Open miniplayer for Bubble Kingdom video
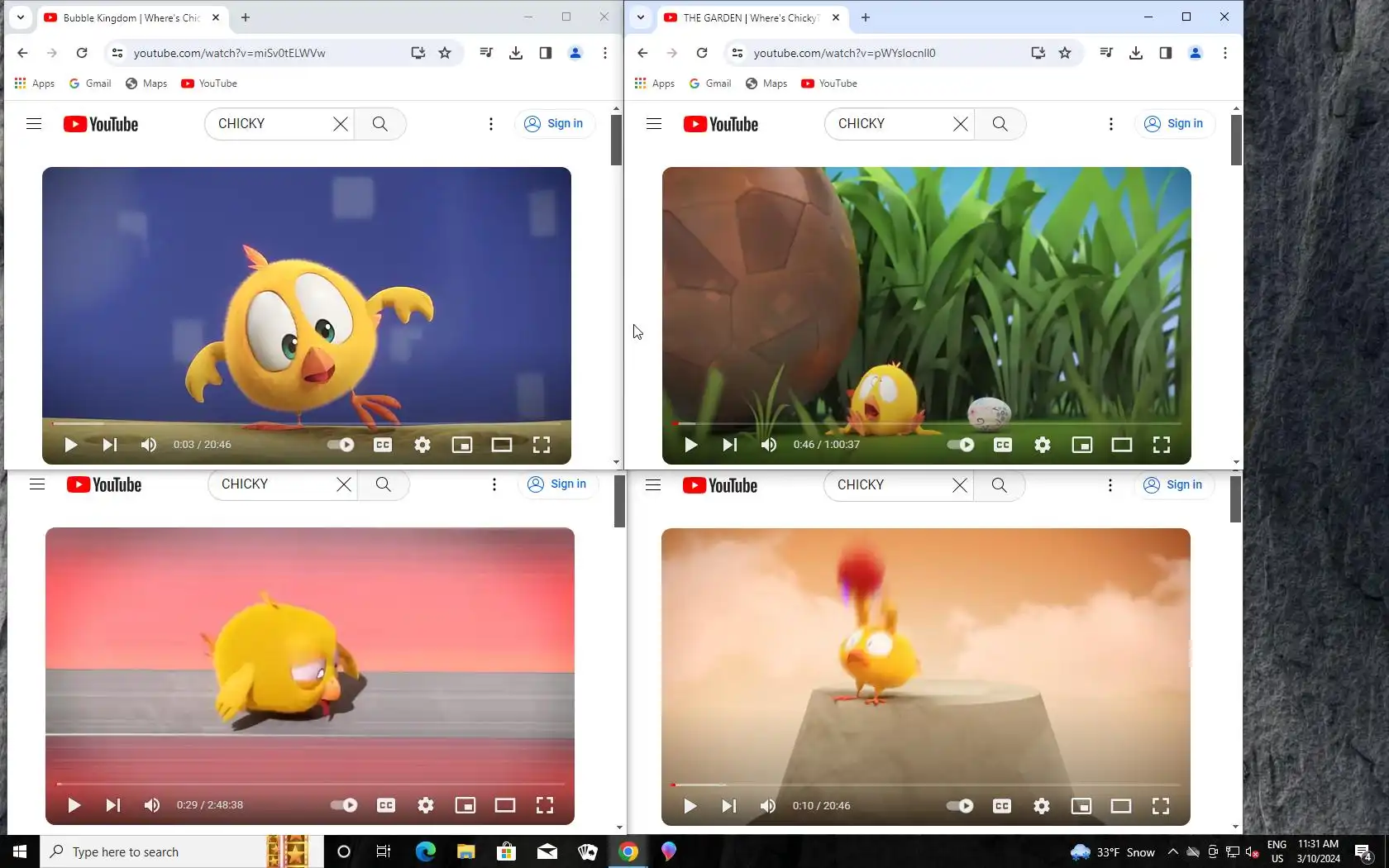Screen dimensions: 1389x868 point(462,445)
